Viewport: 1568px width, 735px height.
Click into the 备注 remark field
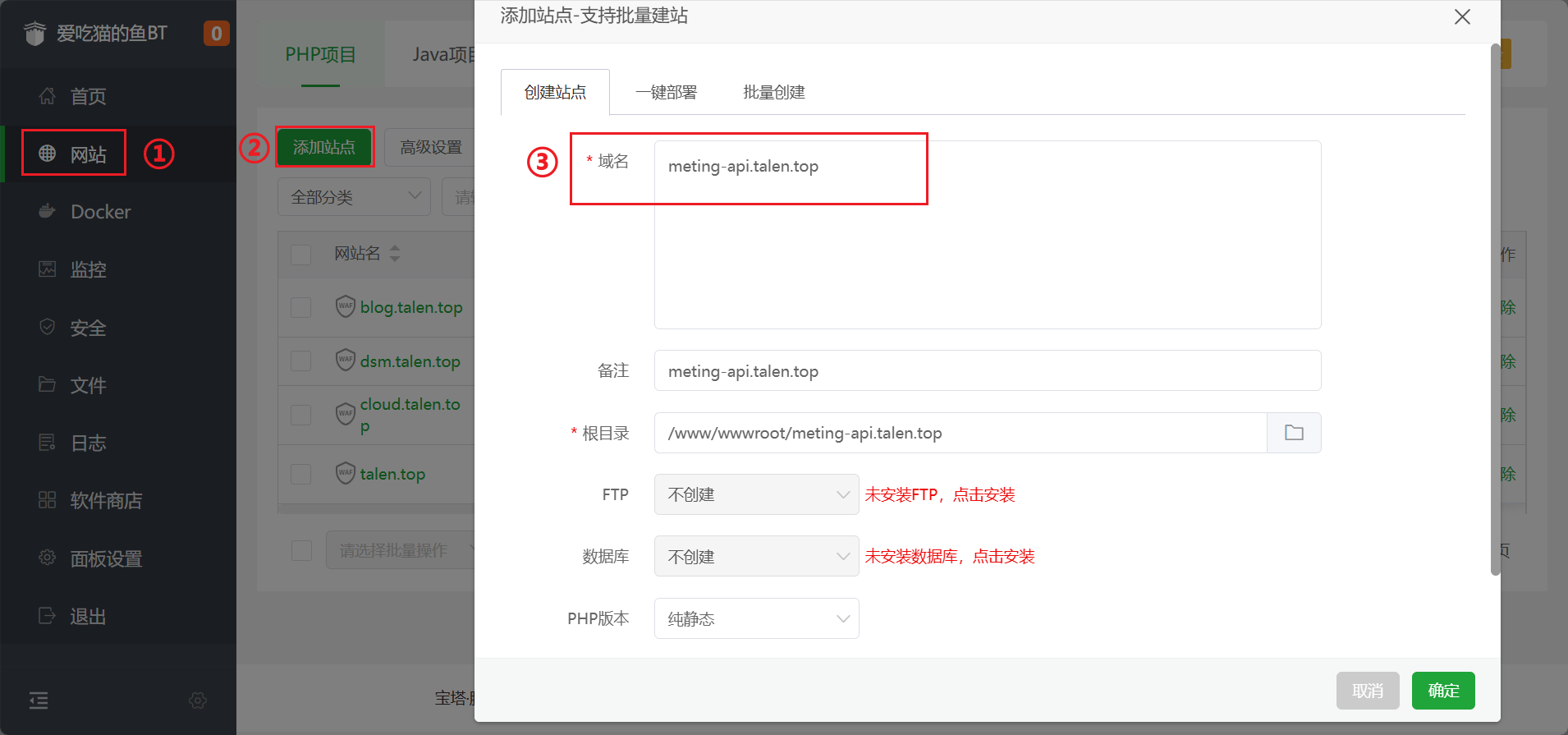tap(987, 371)
